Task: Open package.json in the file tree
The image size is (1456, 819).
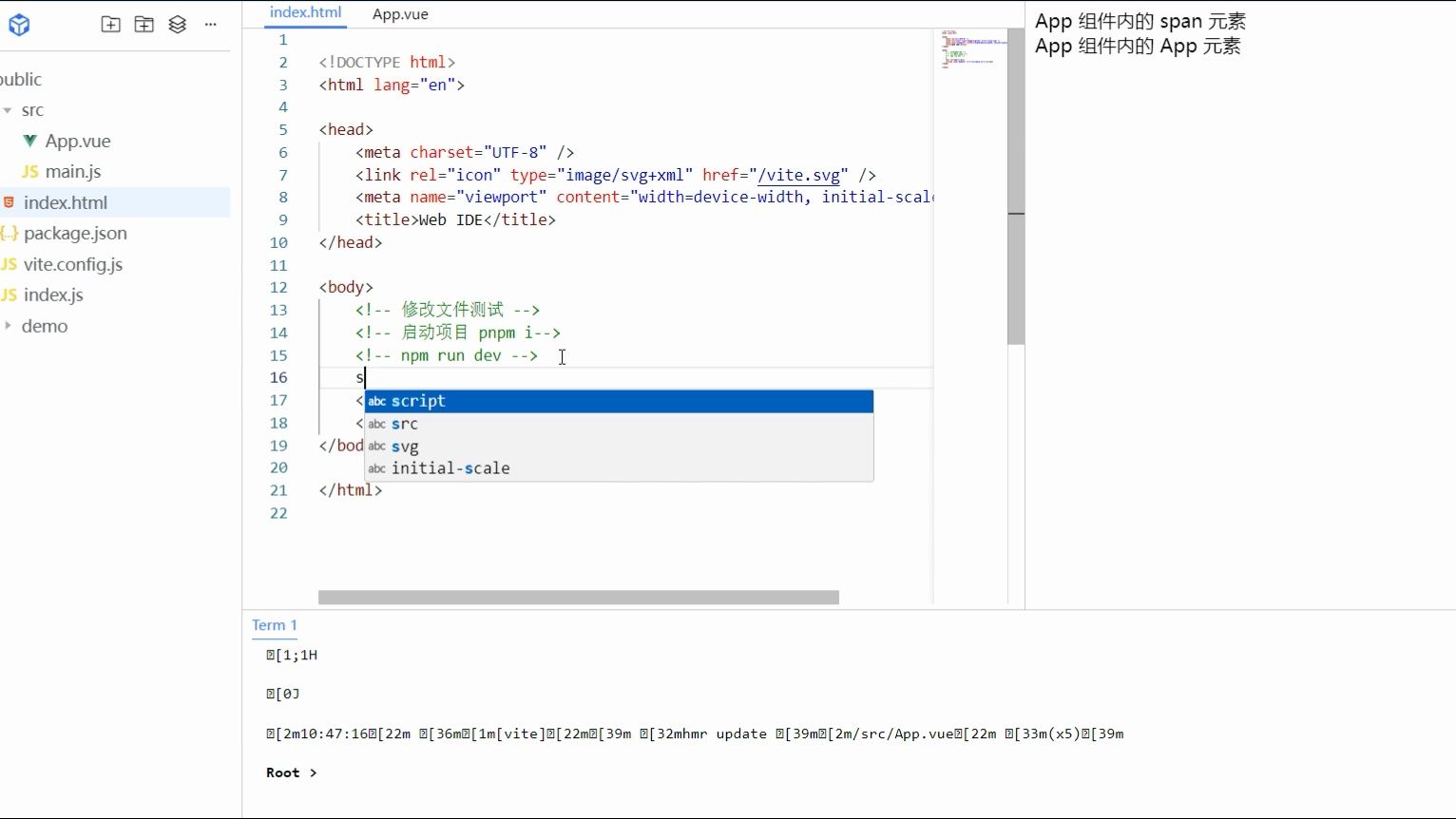Action: 75,233
